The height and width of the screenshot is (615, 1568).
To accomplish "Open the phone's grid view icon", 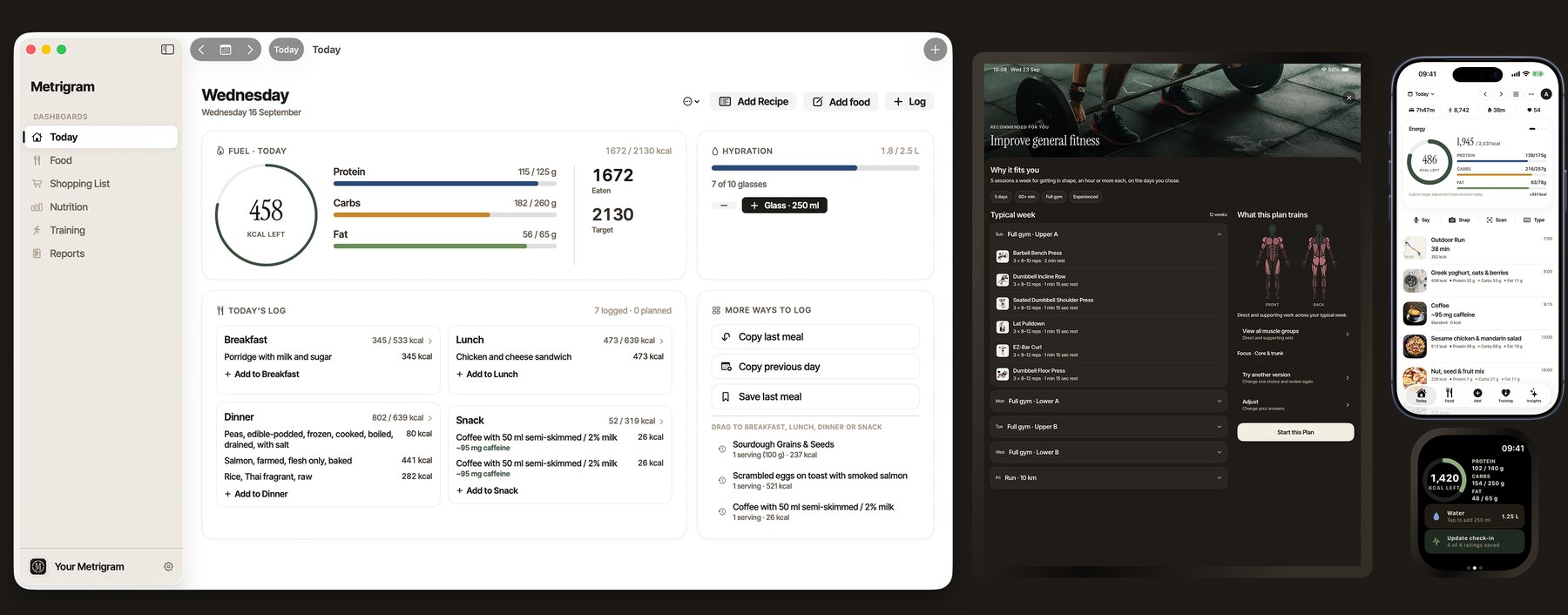I will pyautogui.click(x=1516, y=94).
